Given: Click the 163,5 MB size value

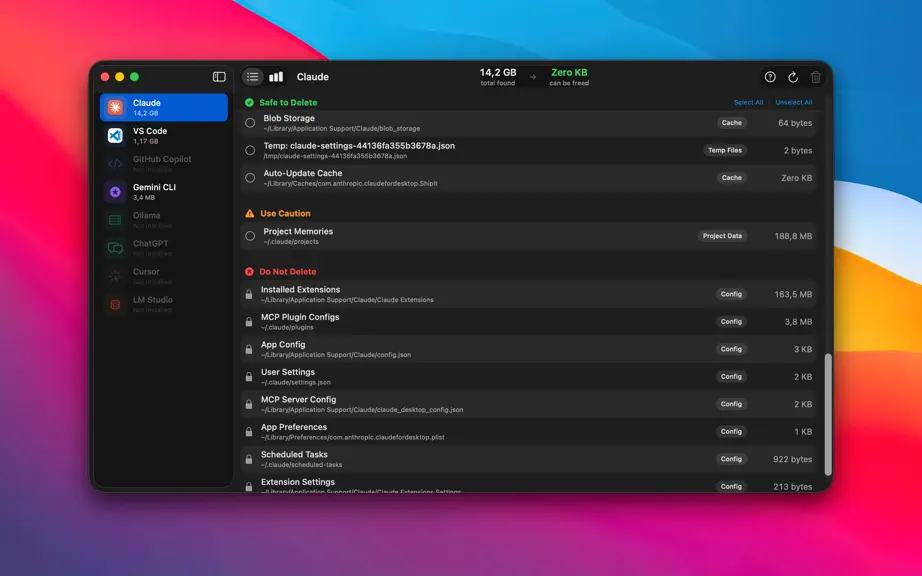Looking at the screenshot, I should [x=793, y=294].
